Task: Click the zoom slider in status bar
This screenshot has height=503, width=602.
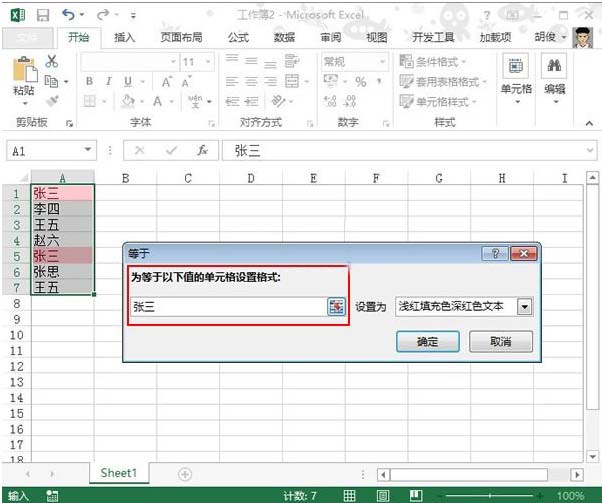Action: click(490, 496)
